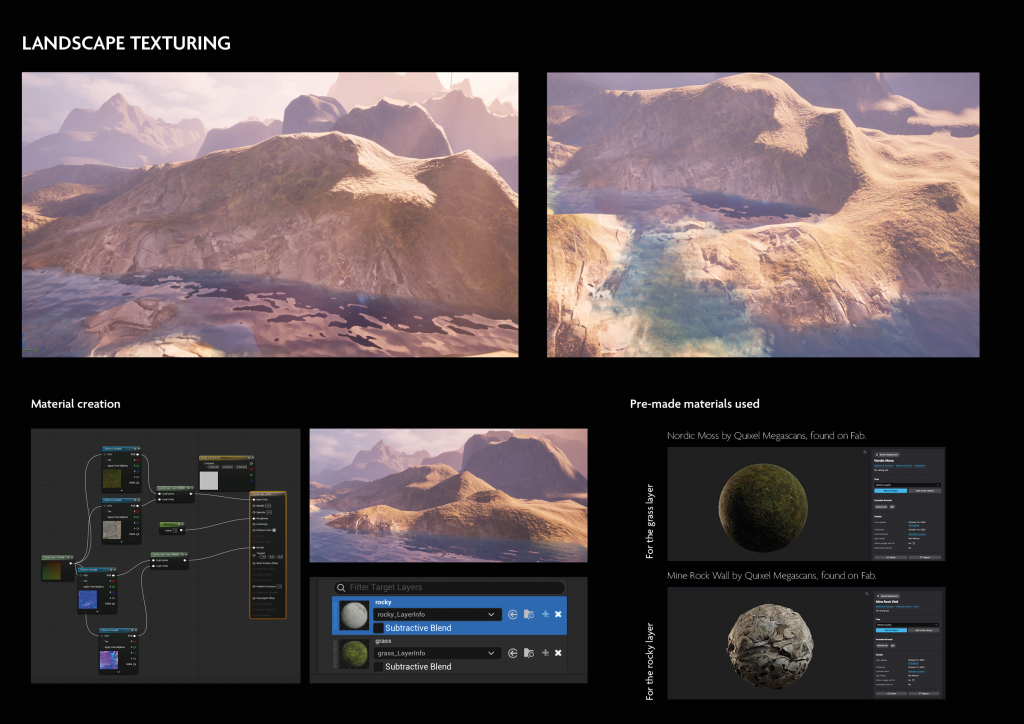
Task: Click blue add button for Mine Rock Wall
Action: pyautogui.click(x=890, y=628)
